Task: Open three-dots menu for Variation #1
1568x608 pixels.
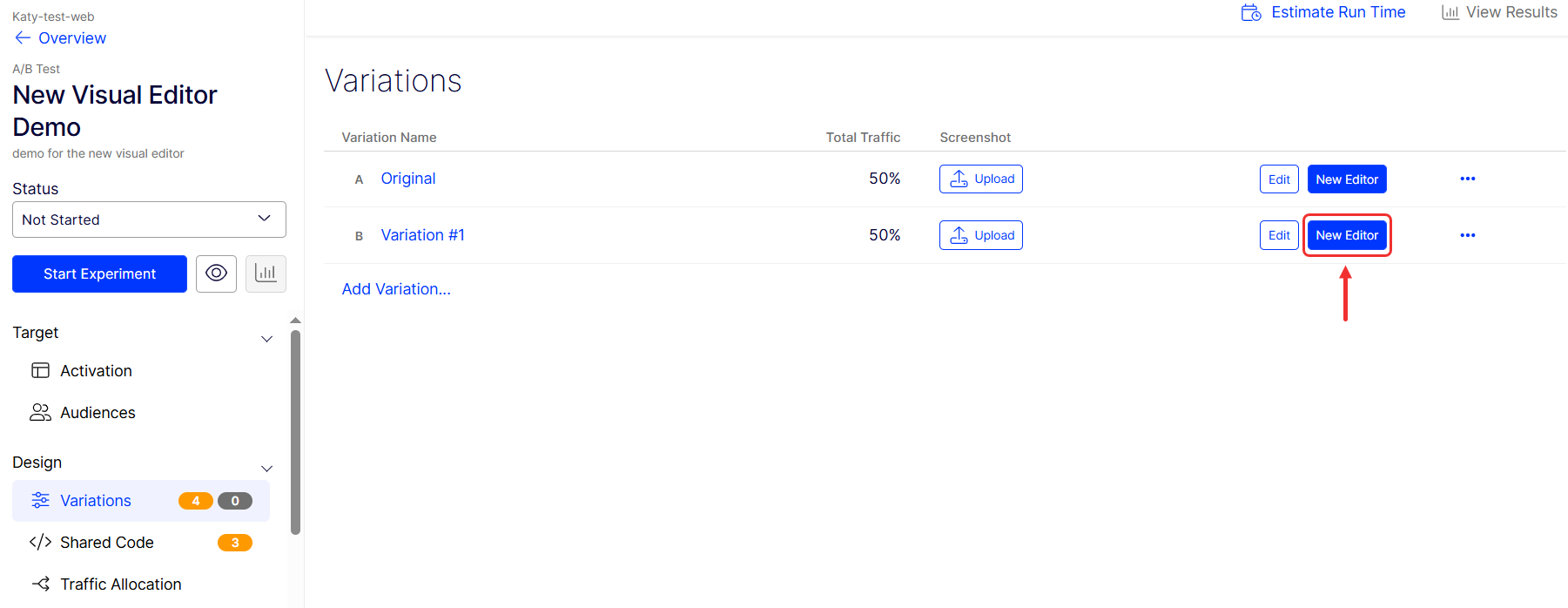Action: click(1467, 235)
